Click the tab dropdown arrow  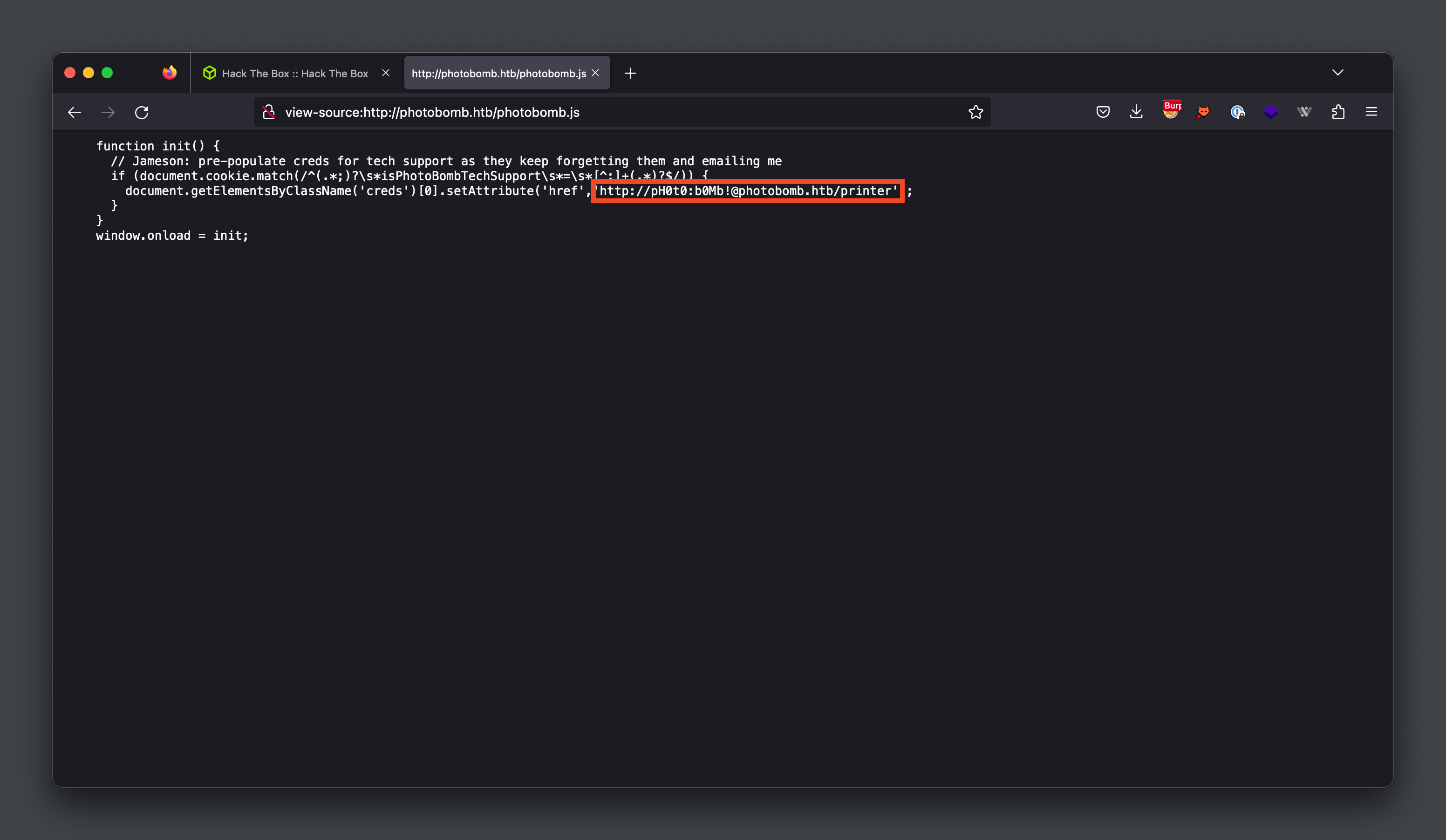1338,72
